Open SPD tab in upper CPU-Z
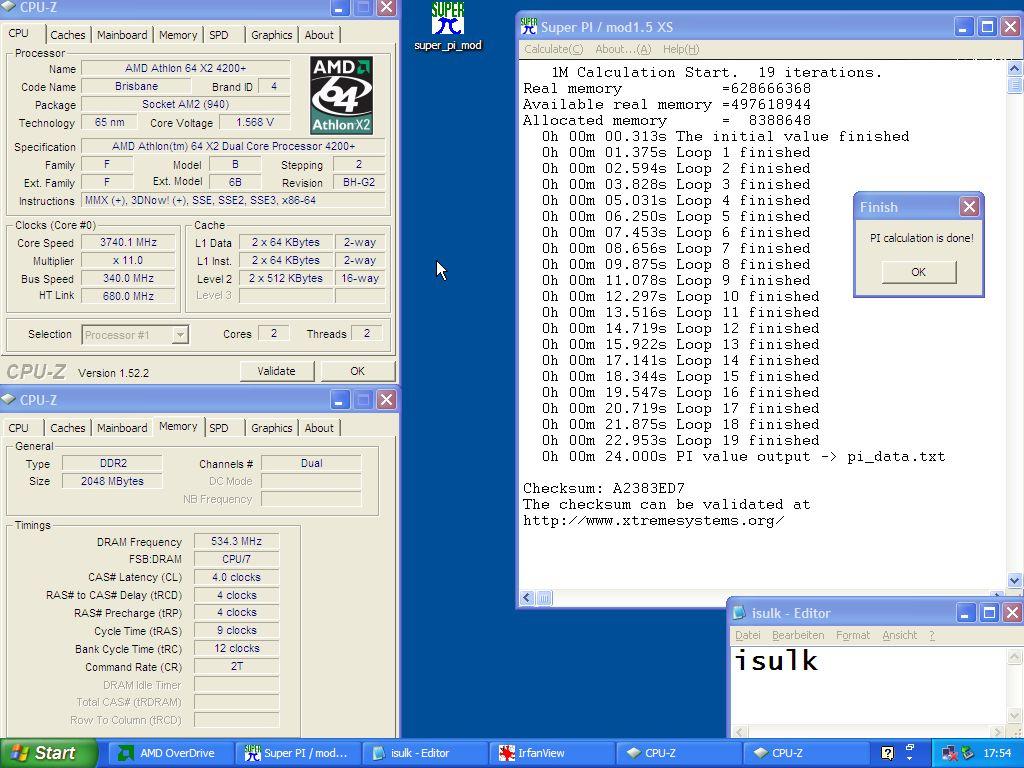The width and height of the screenshot is (1024, 768). (219, 35)
